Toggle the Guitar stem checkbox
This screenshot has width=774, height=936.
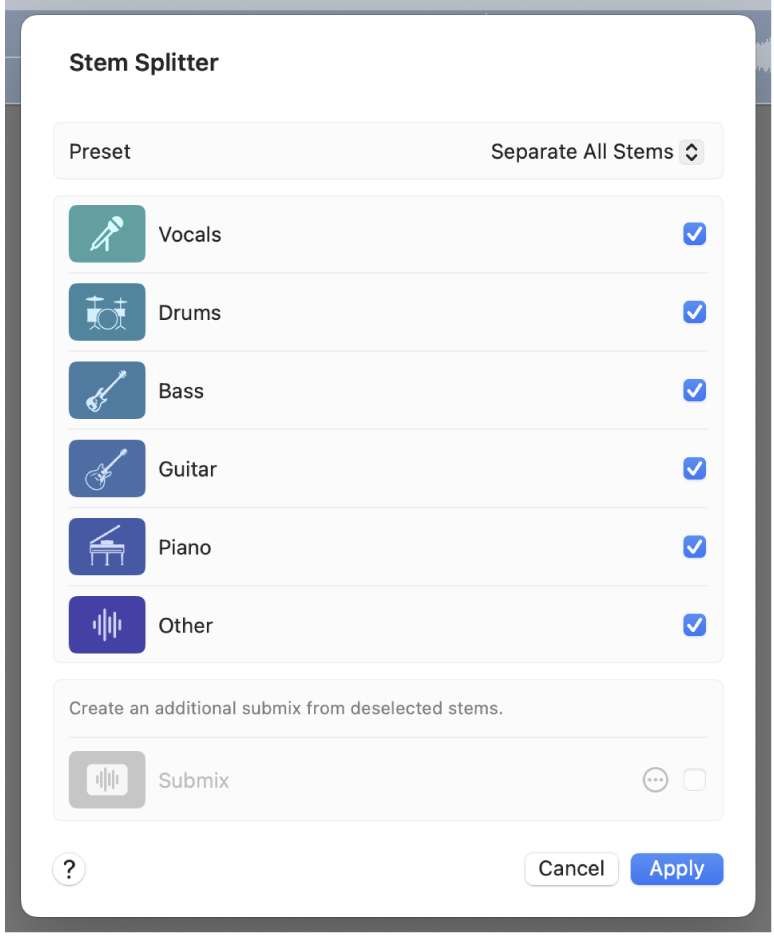coord(694,468)
